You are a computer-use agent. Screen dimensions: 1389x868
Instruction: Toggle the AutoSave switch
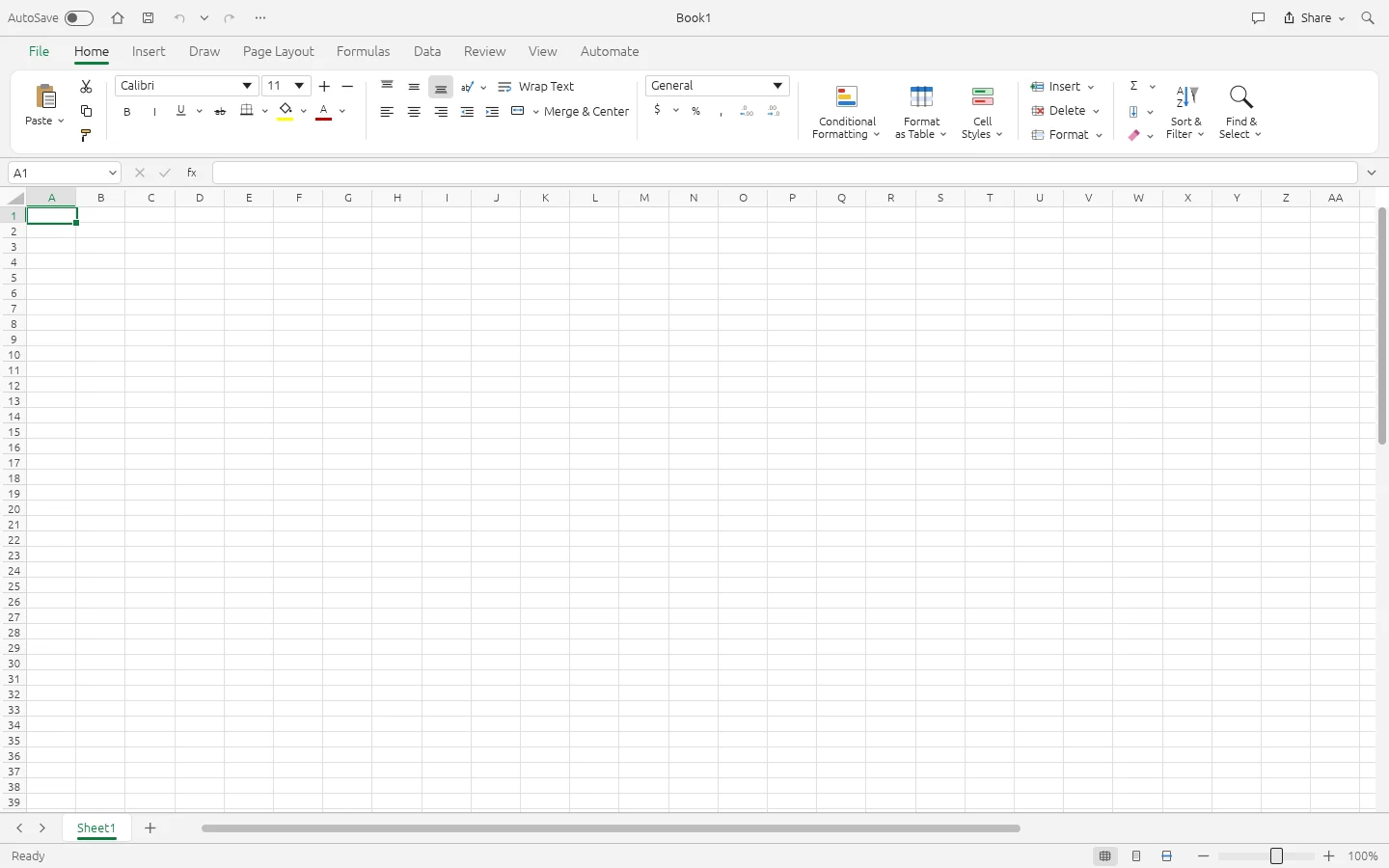(x=79, y=18)
